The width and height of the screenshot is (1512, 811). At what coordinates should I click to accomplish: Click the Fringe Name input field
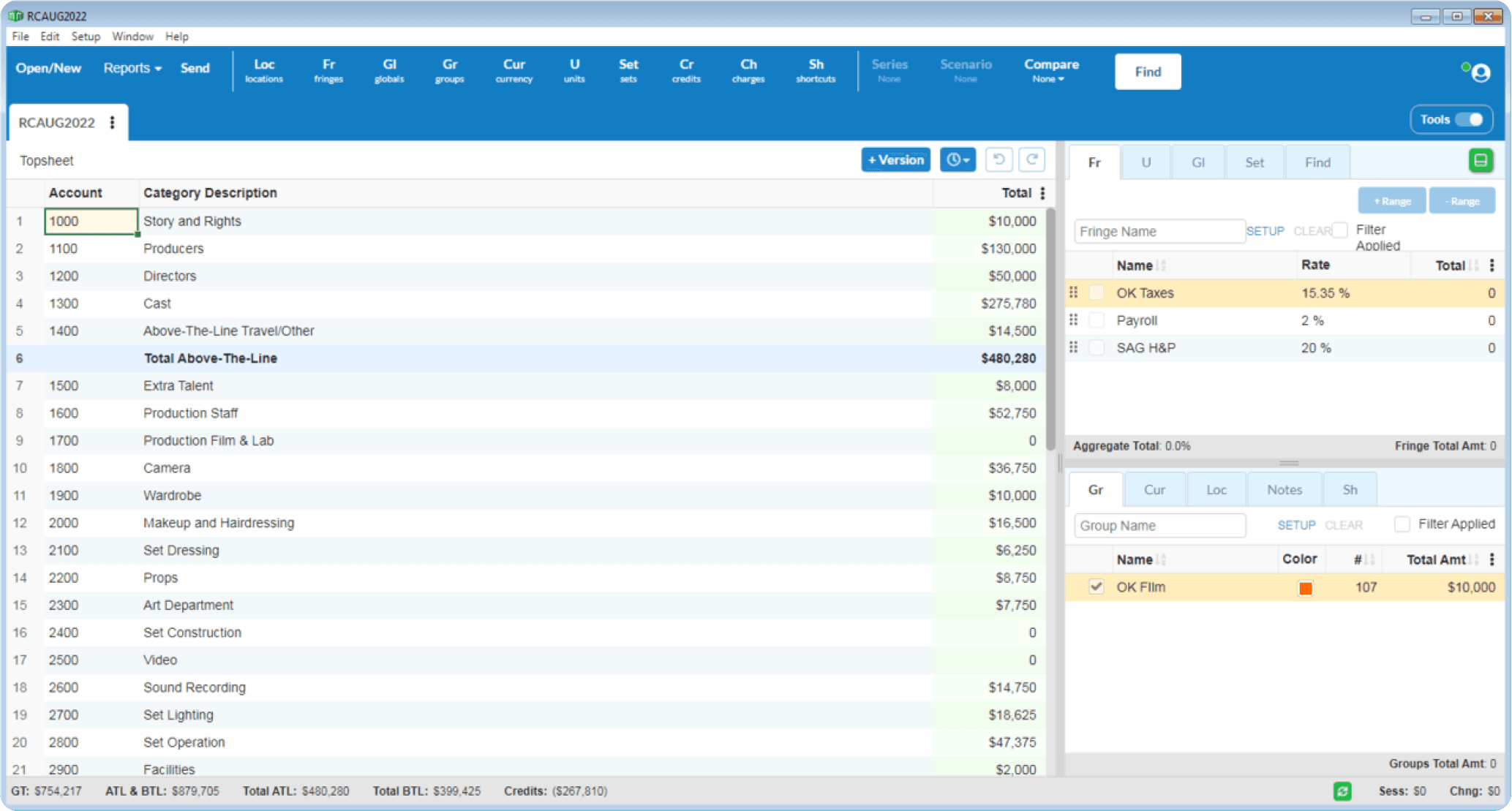1159,231
